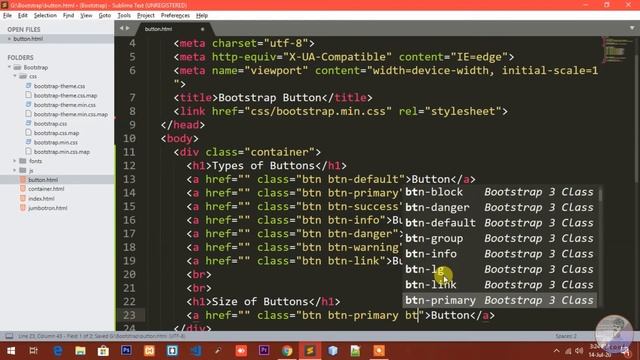Click the autocomplete popup scrollbar

pyautogui.click(x=600, y=195)
